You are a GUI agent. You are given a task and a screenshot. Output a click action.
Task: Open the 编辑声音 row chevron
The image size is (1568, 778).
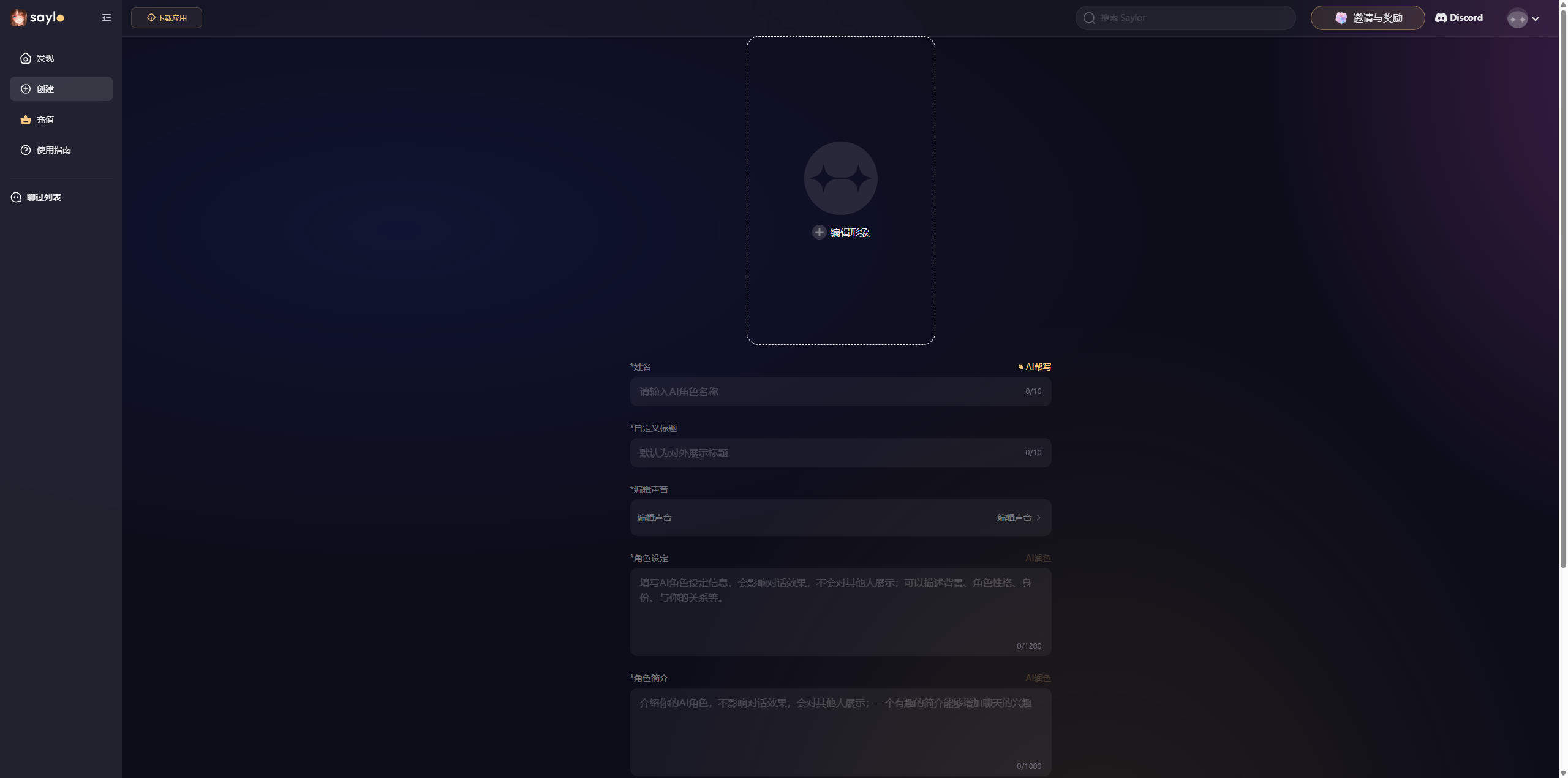pos(1038,518)
